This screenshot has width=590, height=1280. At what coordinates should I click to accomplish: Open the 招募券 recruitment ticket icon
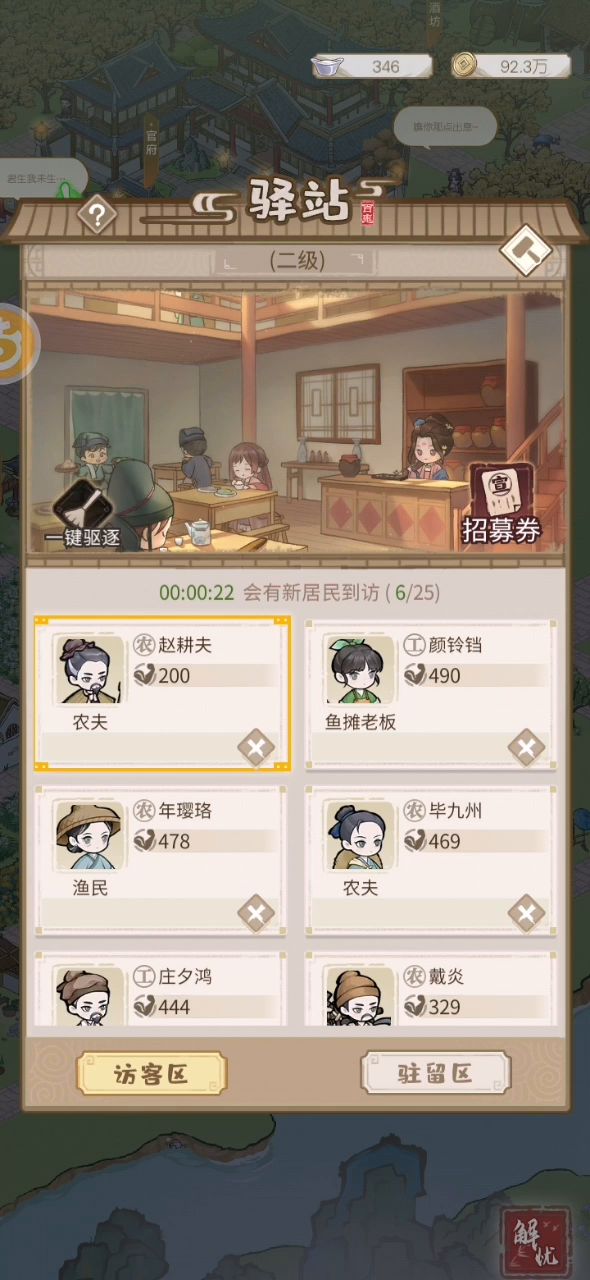(501, 504)
